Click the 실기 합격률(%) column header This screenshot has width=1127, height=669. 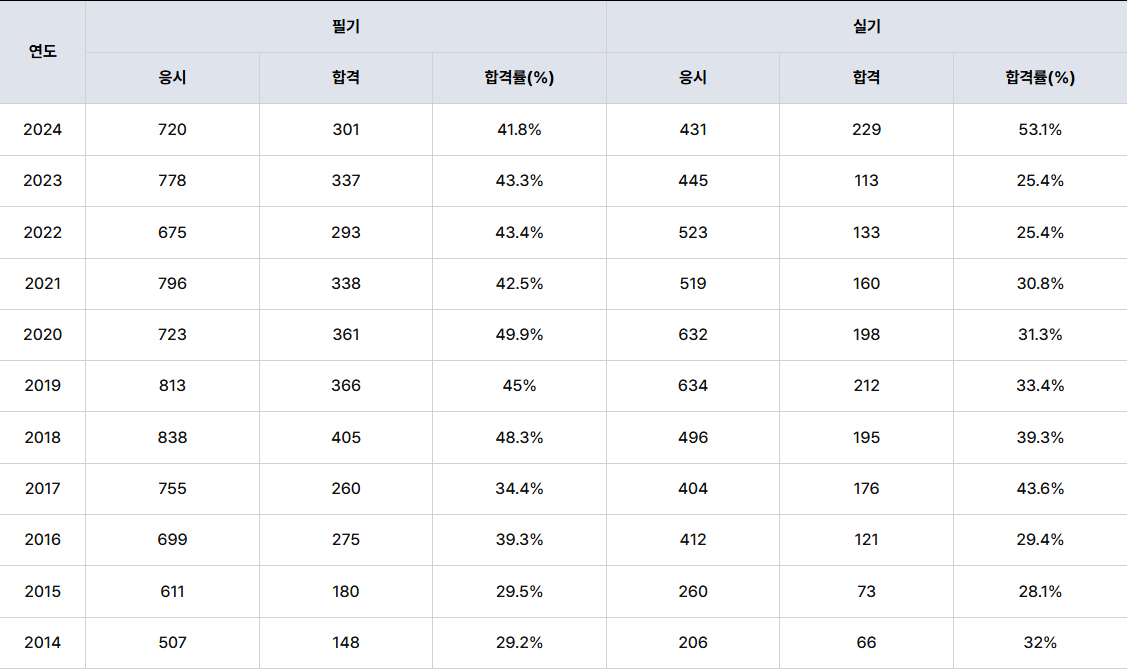tap(1040, 78)
